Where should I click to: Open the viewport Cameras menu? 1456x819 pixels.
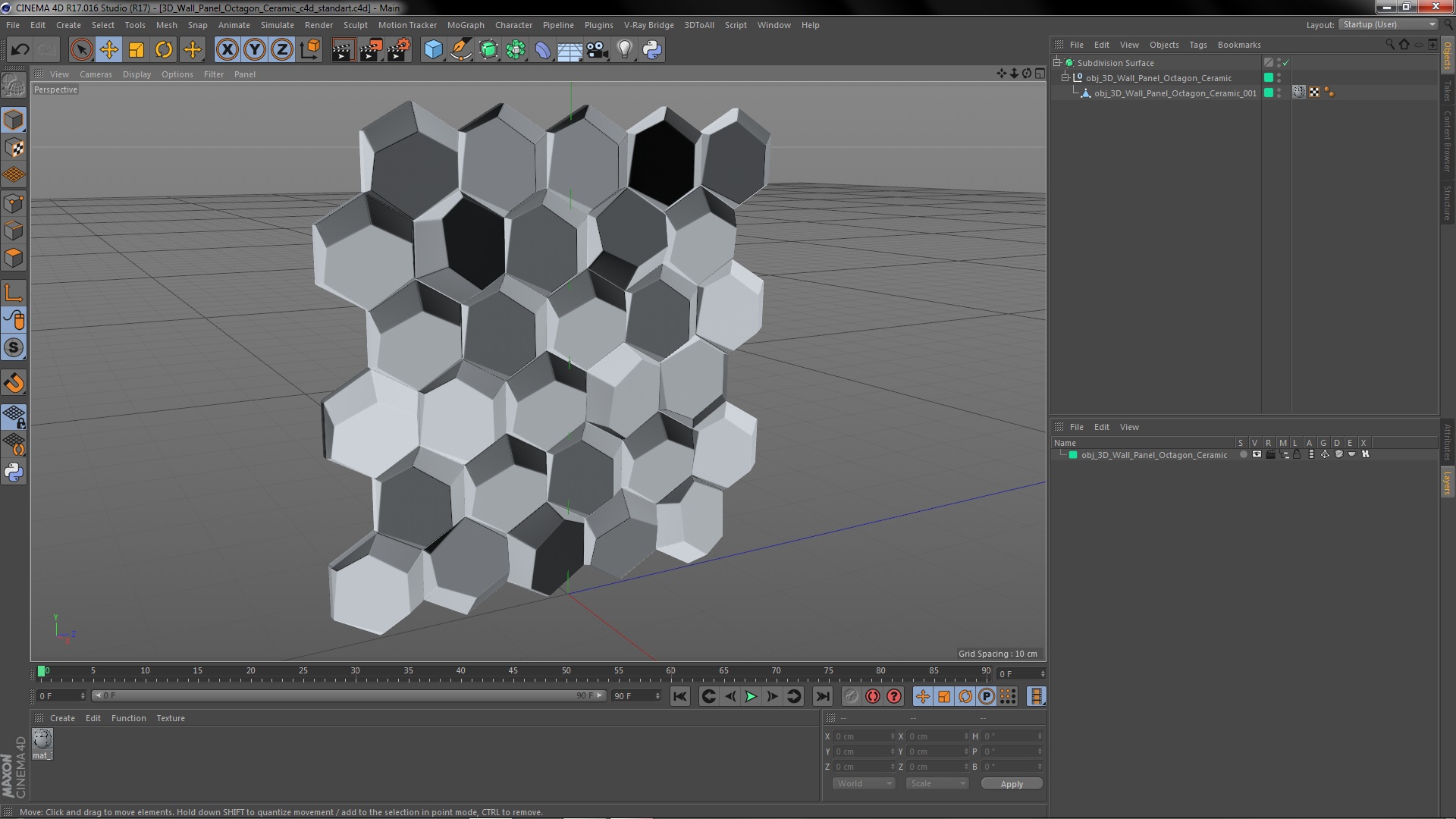[96, 74]
